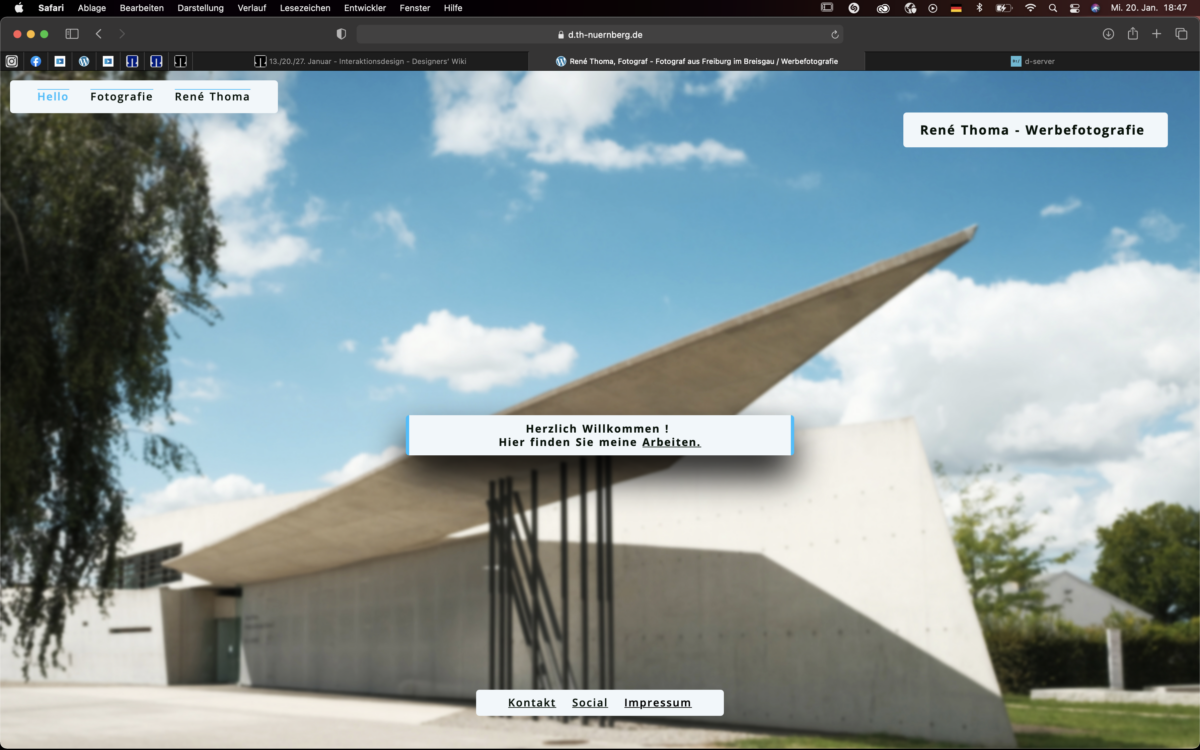Open the pinned Instagram tab
Screen dimensions: 1200x750
(x=12, y=61)
